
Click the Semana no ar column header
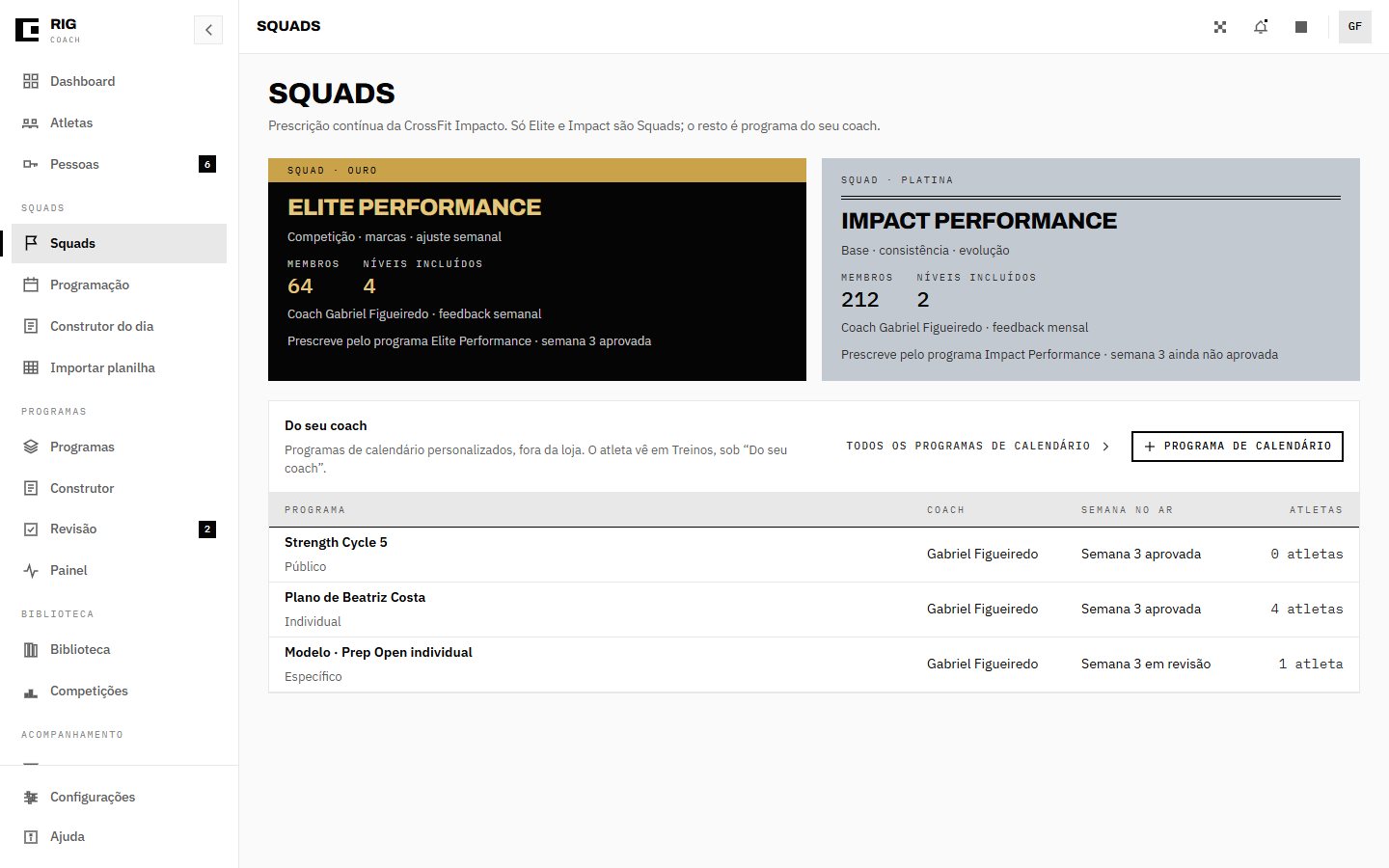[x=1127, y=509]
